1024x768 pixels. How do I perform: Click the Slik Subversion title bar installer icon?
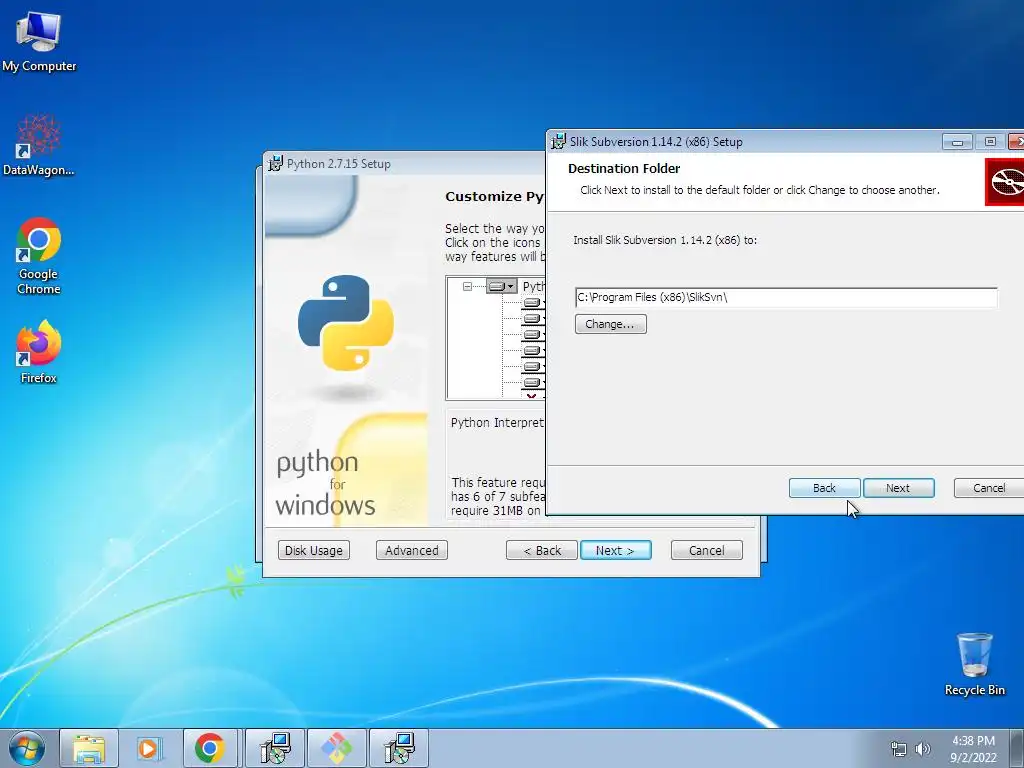point(558,142)
